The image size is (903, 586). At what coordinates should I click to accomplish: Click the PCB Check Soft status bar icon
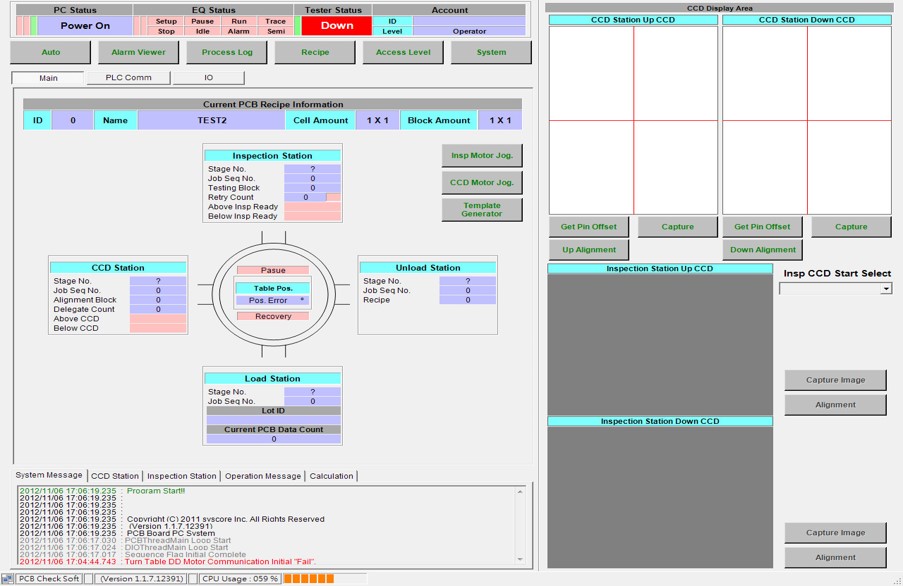(8, 579)
